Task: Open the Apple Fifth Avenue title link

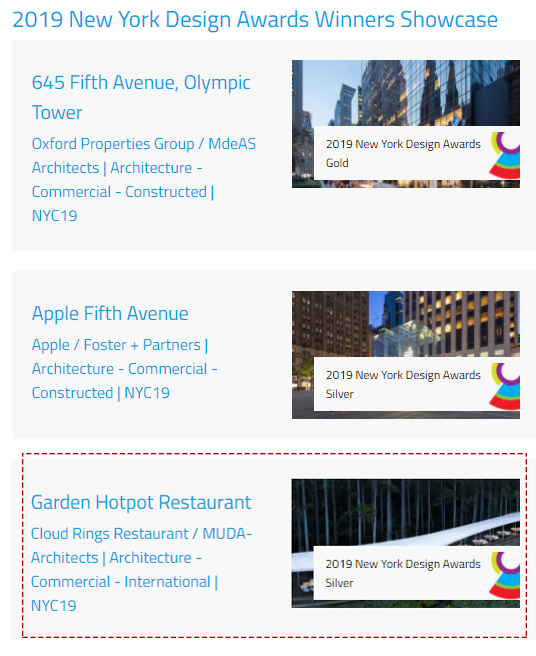Action: [x=110, y=313]
